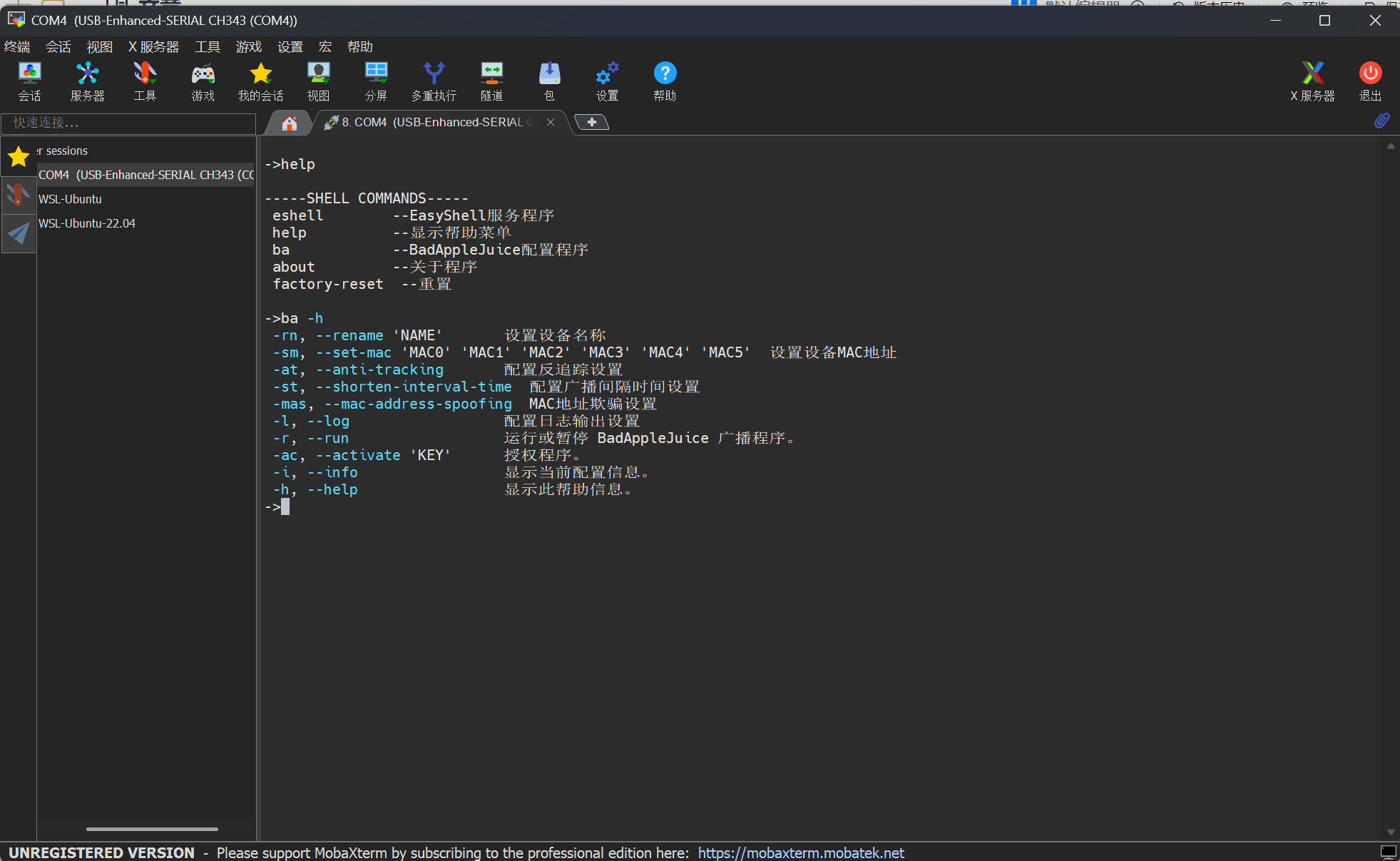Image resolution: width=1400 pixels, height=861 pixels.
Task: Open the 宏 macros menu
Action: point(325,47)
